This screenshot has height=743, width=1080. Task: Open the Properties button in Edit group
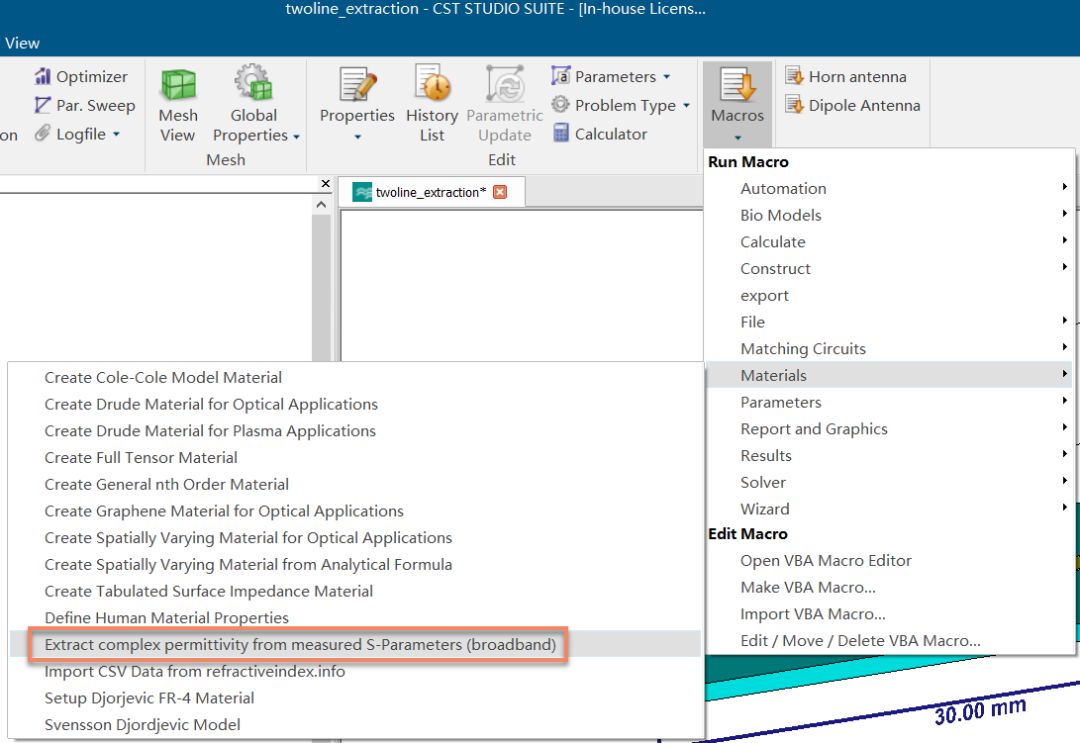[357, 105]
